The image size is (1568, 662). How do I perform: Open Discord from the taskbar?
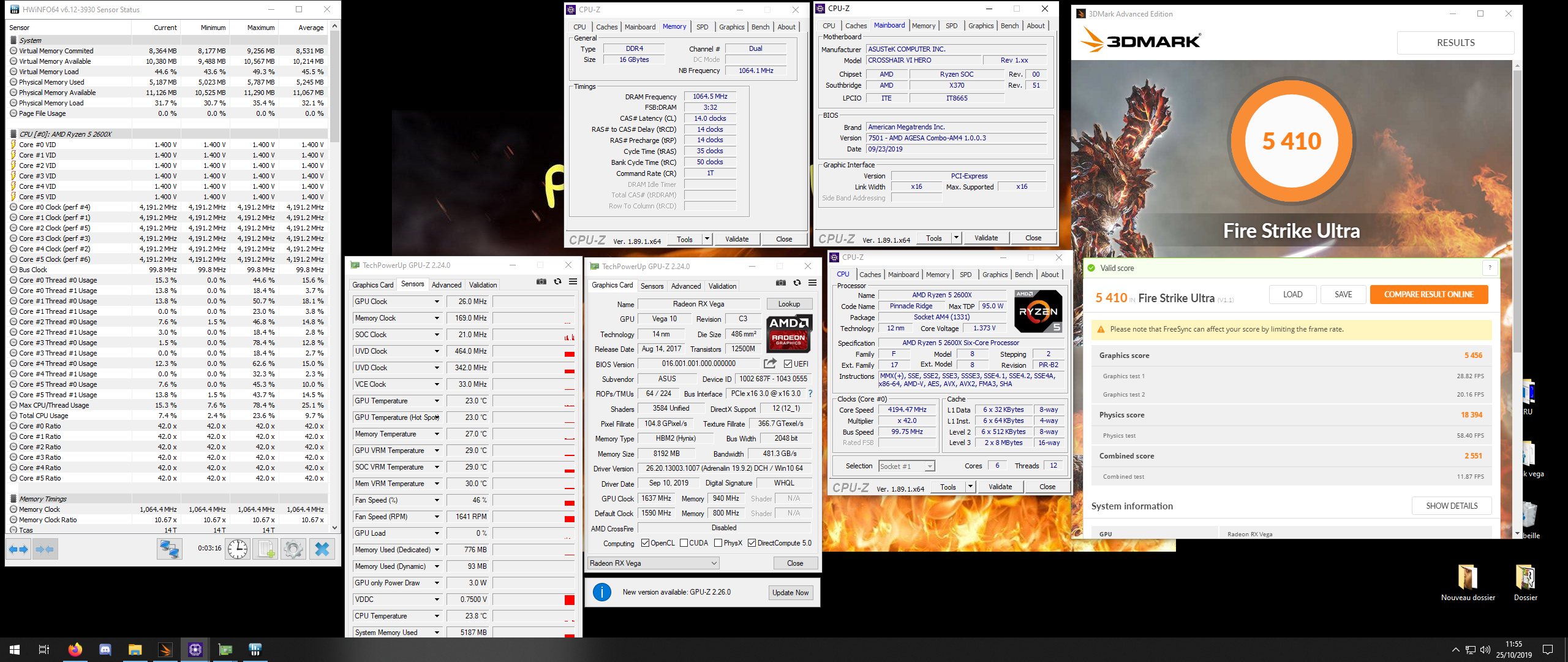coord(105,650)
